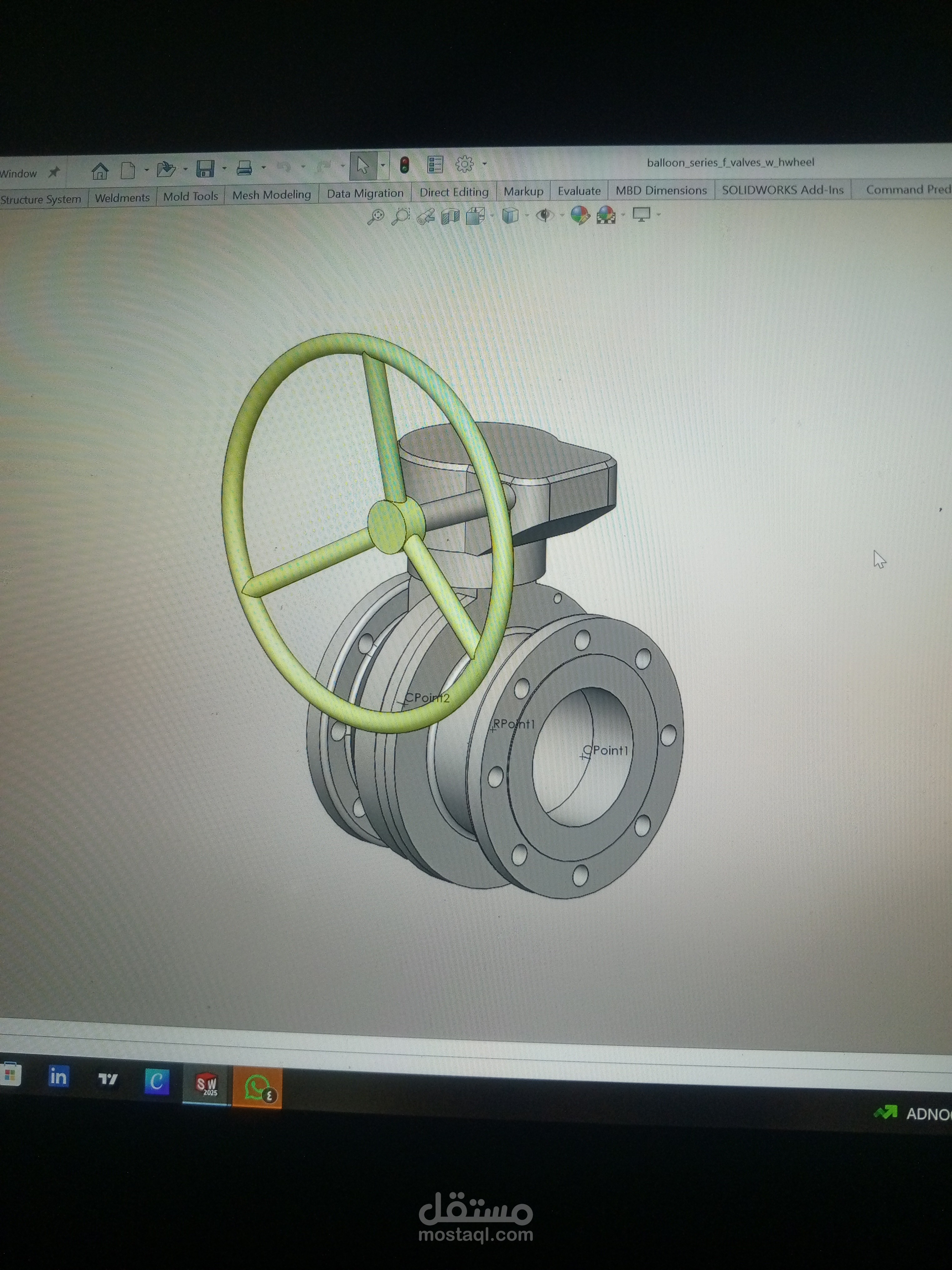Click the ADNOC stock widget in taskbar

[x=913, y=1113]
